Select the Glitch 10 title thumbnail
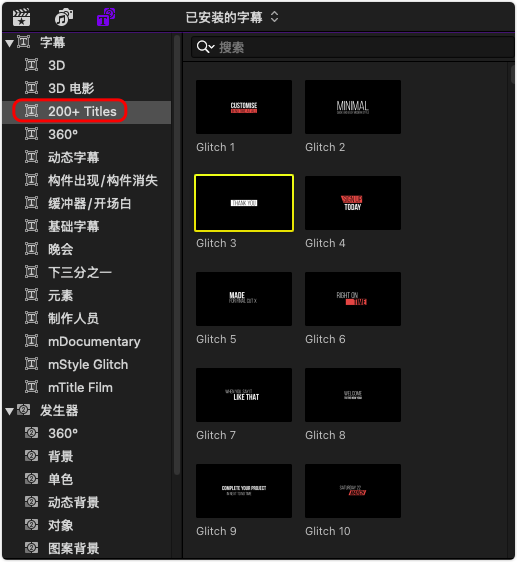The height and width of the screenshot is (562, 517). (x=353, y=491)
